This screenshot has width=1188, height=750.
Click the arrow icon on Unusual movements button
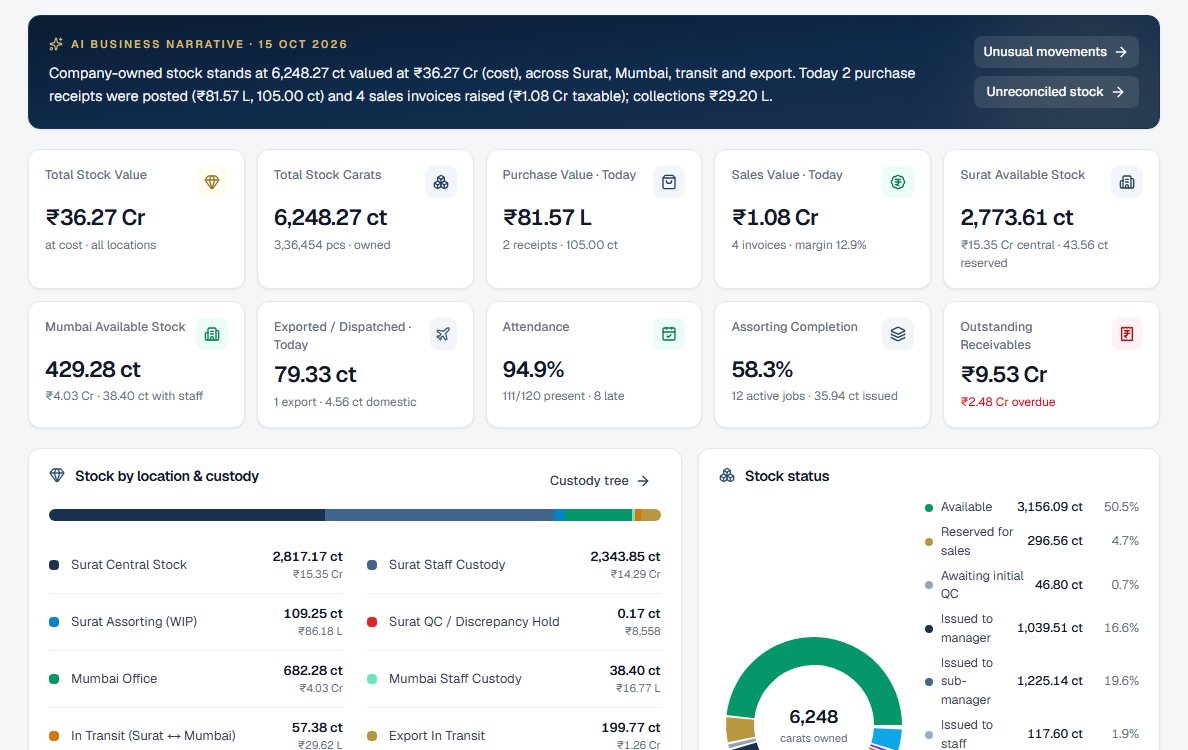[1121, 52]
